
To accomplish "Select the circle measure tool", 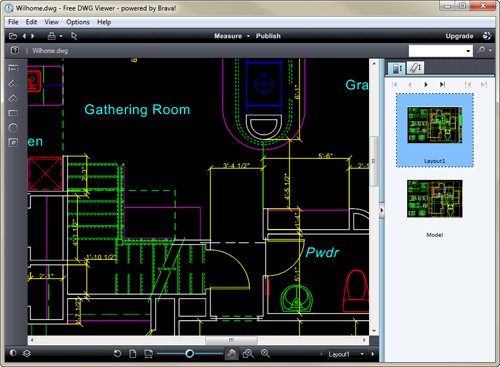I will point(13,128).
